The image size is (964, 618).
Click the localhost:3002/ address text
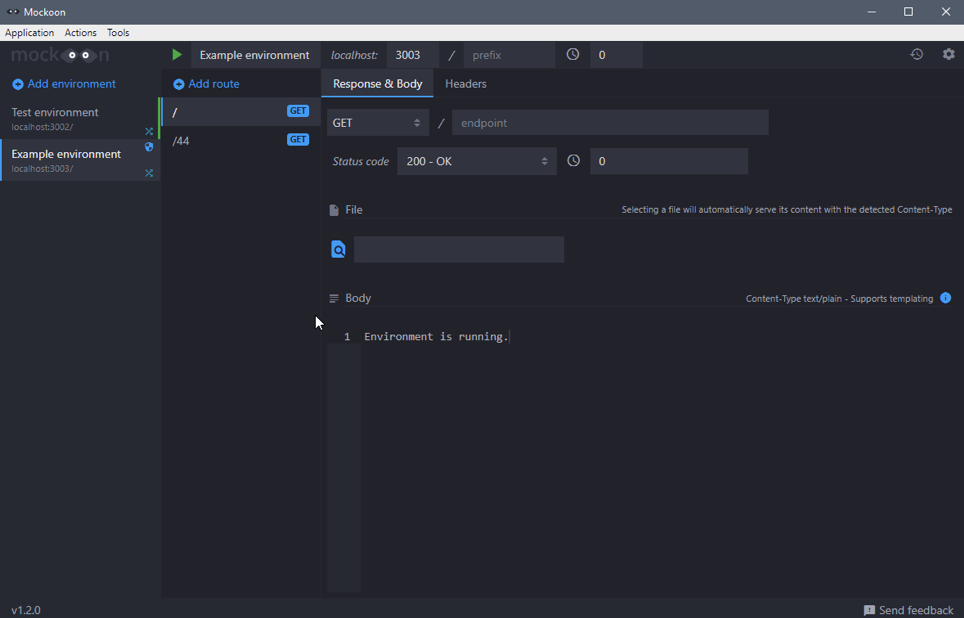click(x=42, y=127)
